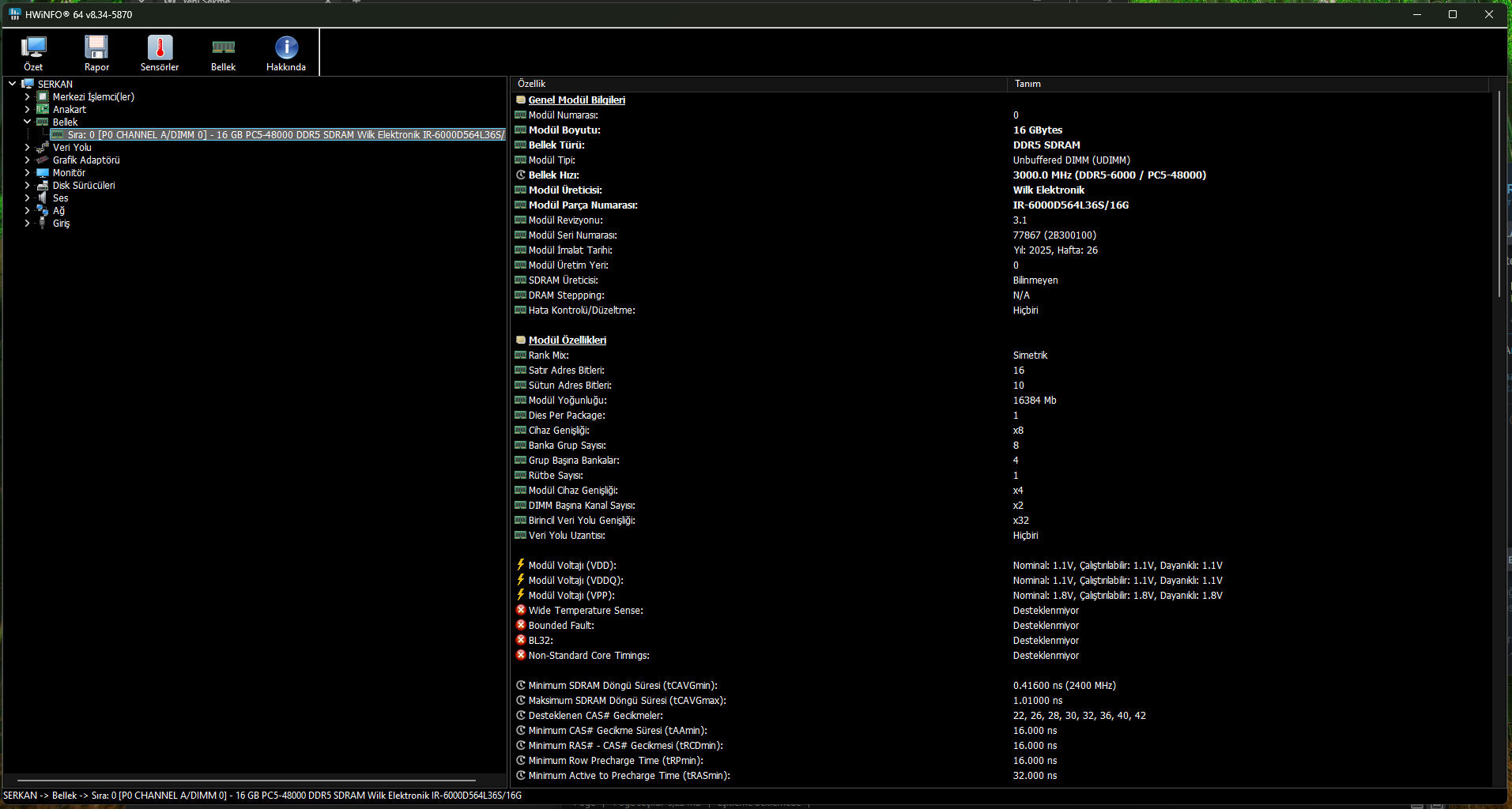
Task: Click the Modül Parça Numarası value IR-6000D564L36S/16G
Action: pyautogui.click(x=1071, y=205)
